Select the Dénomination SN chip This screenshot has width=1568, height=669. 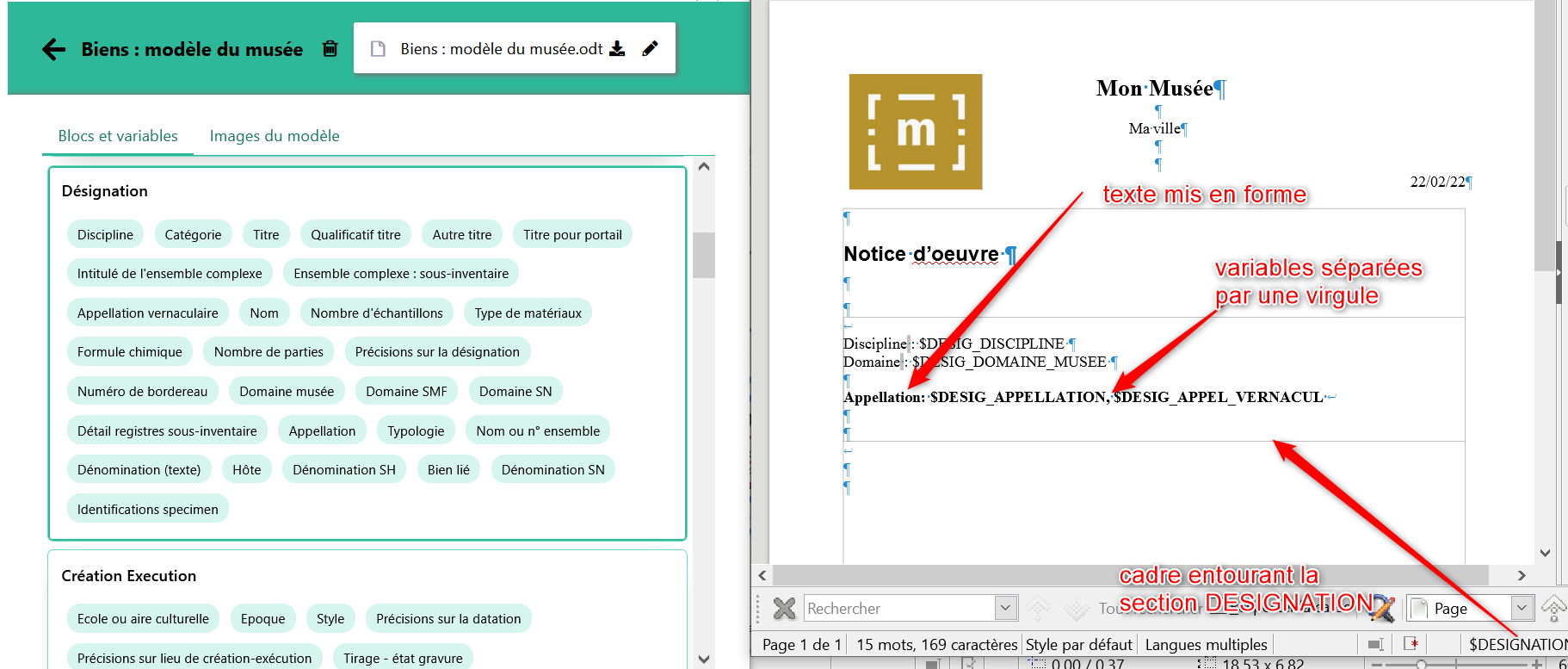pos(553,469)
